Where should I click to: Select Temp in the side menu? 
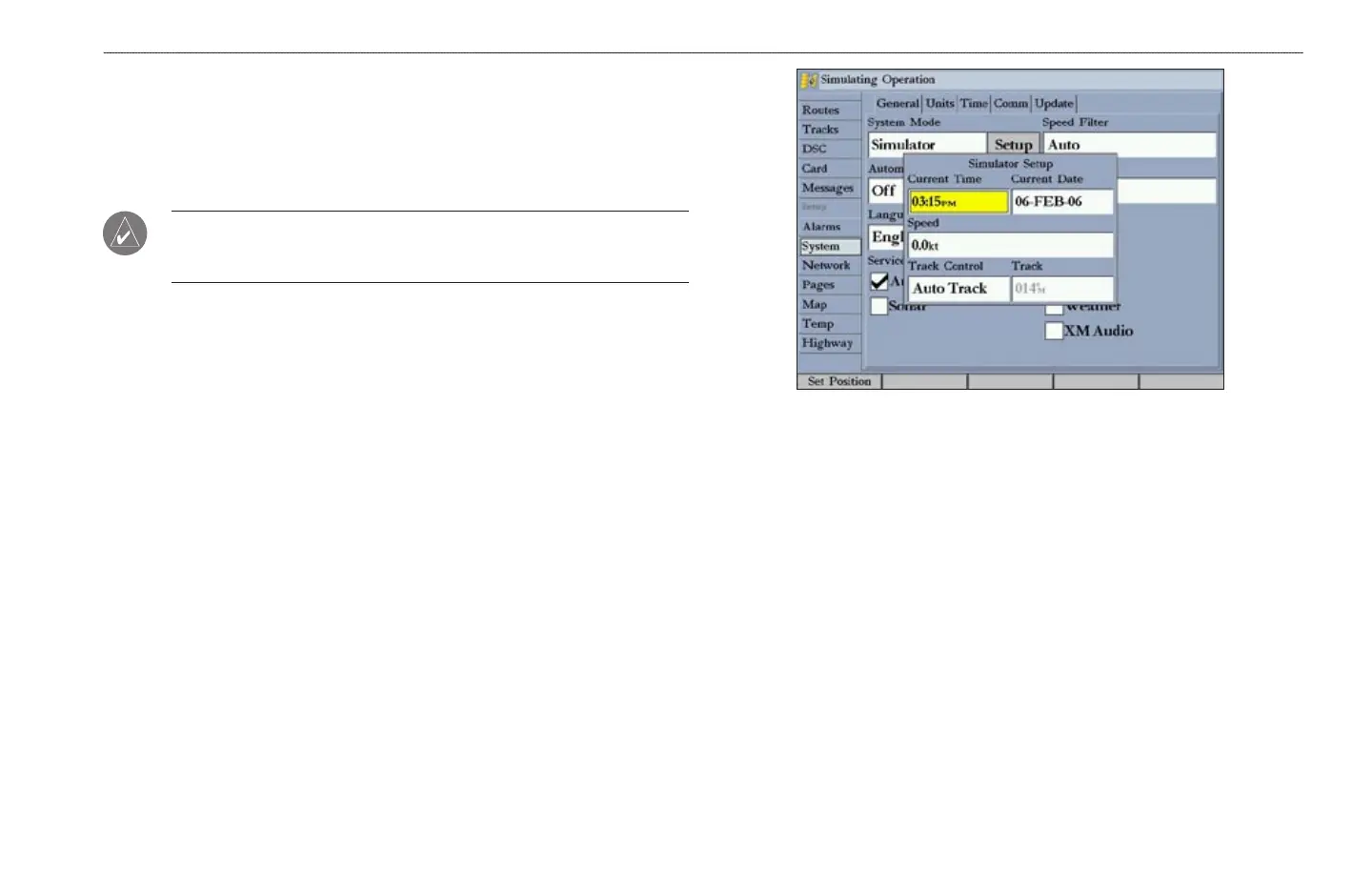(830, 324)
